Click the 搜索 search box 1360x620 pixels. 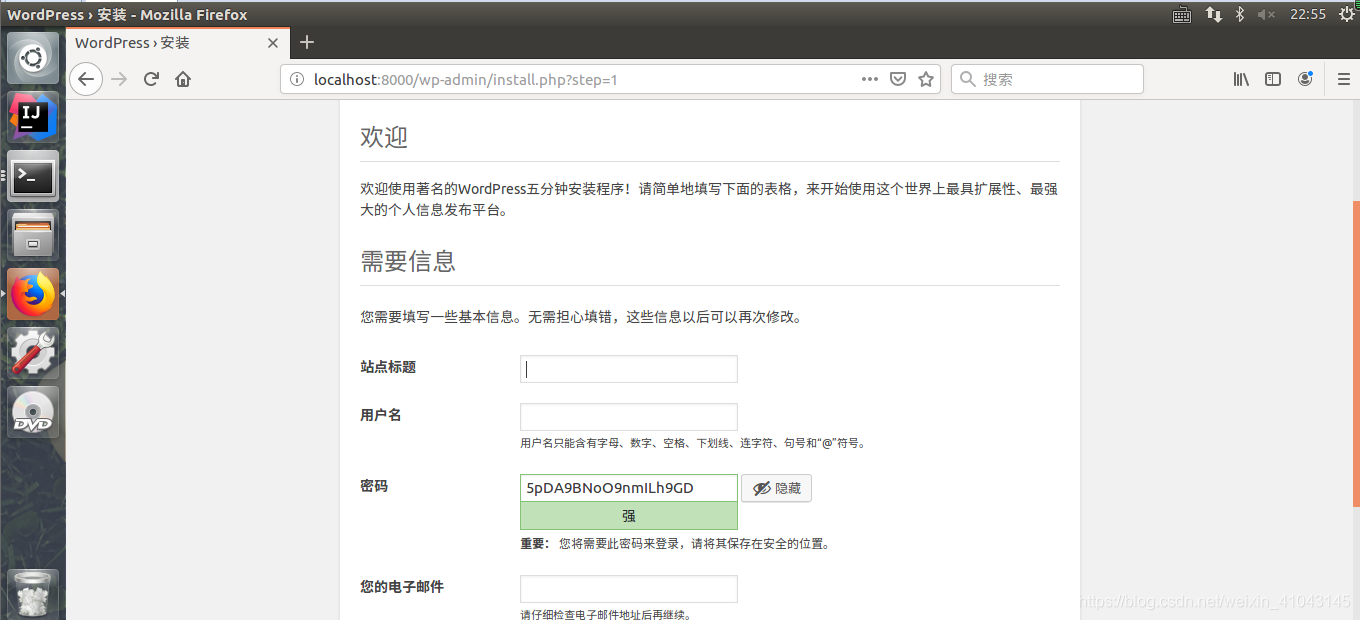pos(1047,79)
